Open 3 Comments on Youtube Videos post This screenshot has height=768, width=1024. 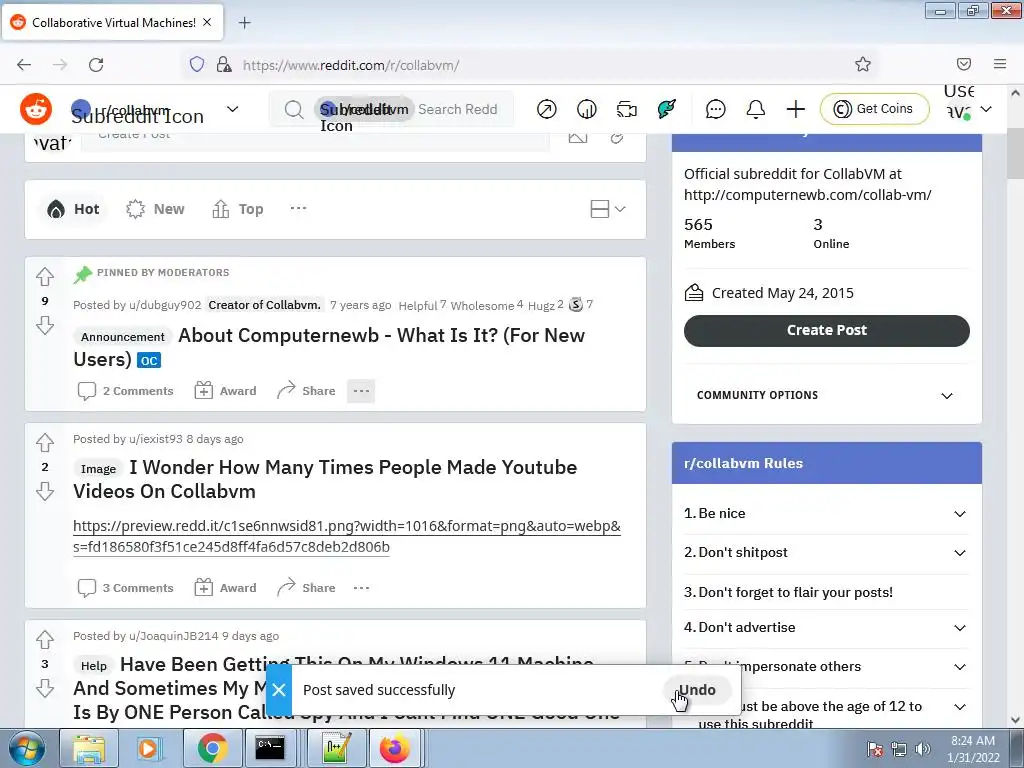point(125,588)
